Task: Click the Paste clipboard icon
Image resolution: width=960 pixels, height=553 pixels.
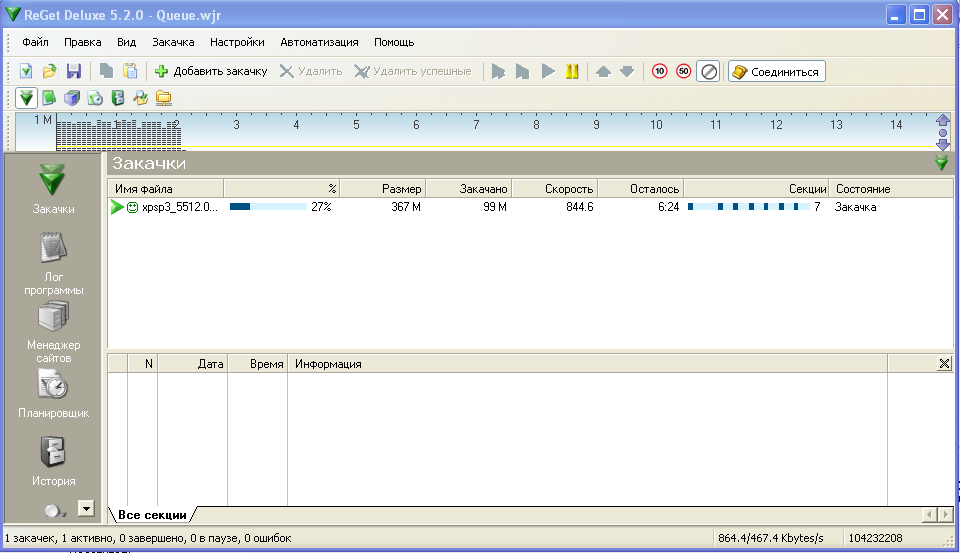Action: click(130, 72)
